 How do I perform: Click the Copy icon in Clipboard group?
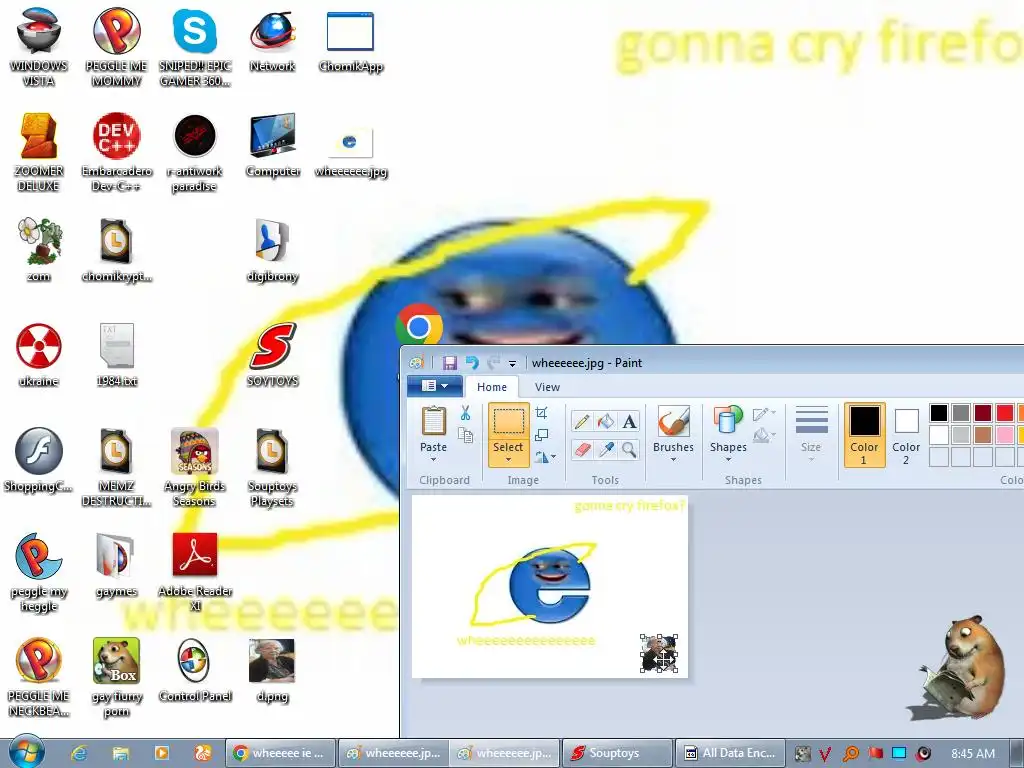point(465,435)
